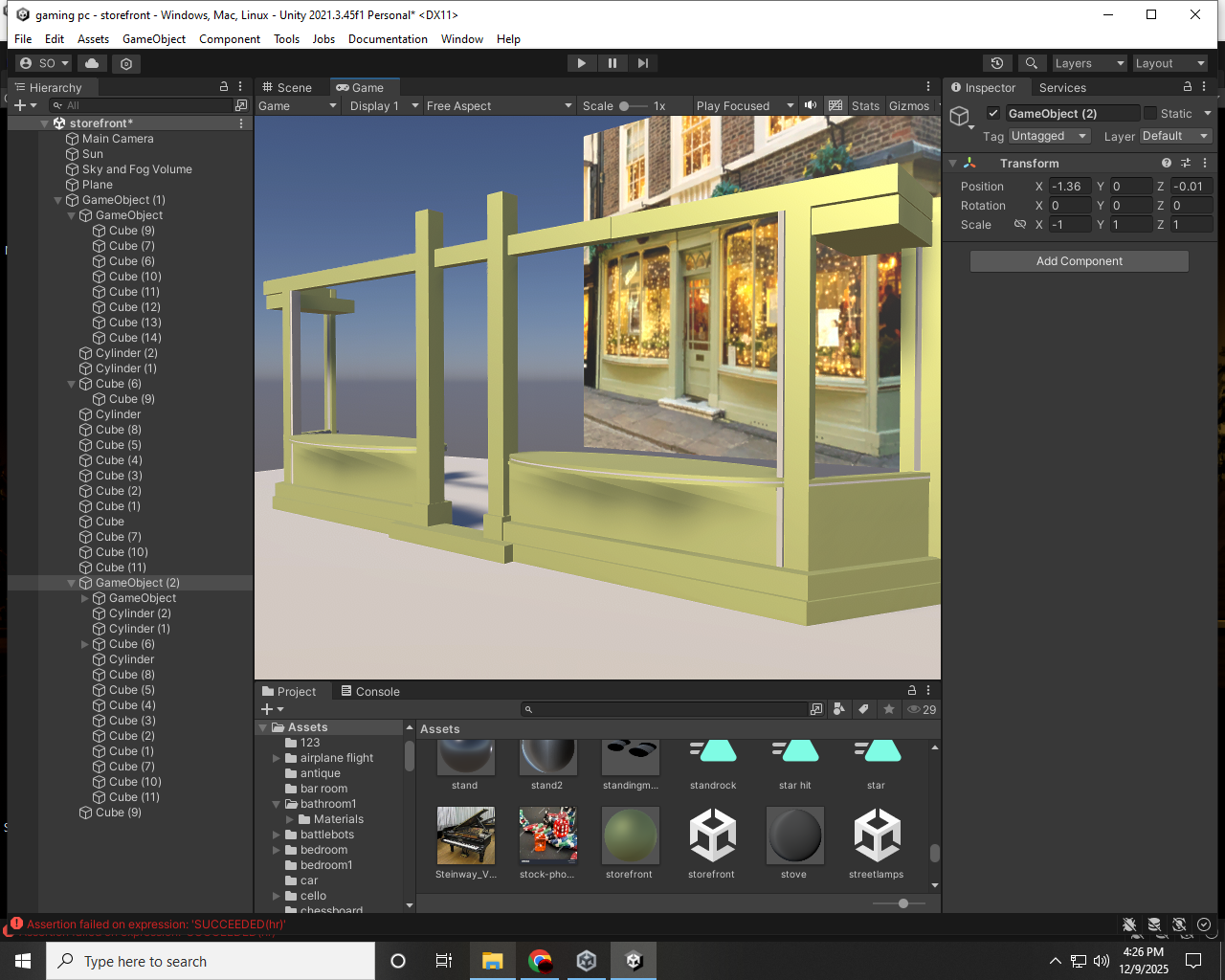The width and height of the screenshot is (1225, 980).
Task: Click the Stats button in Game view
Action: [x=865, y=105]
